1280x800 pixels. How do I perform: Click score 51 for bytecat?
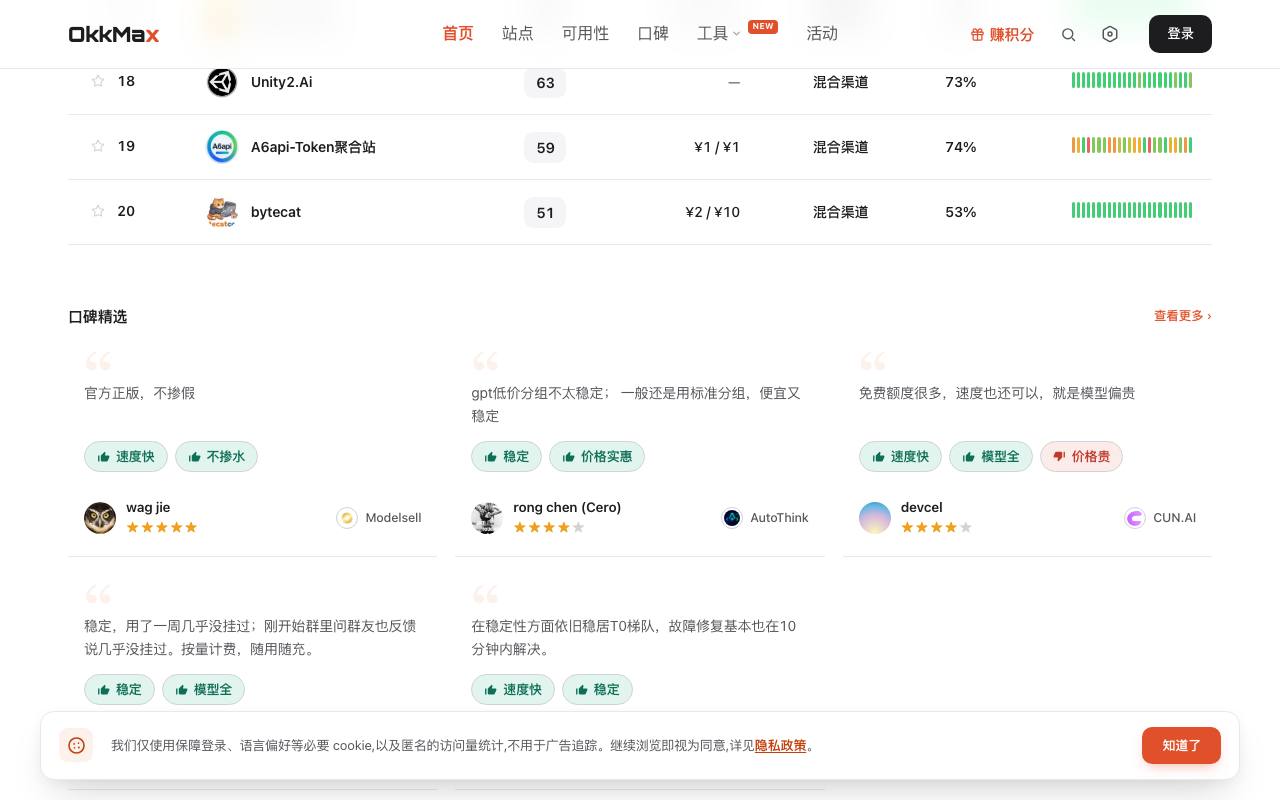545,212
